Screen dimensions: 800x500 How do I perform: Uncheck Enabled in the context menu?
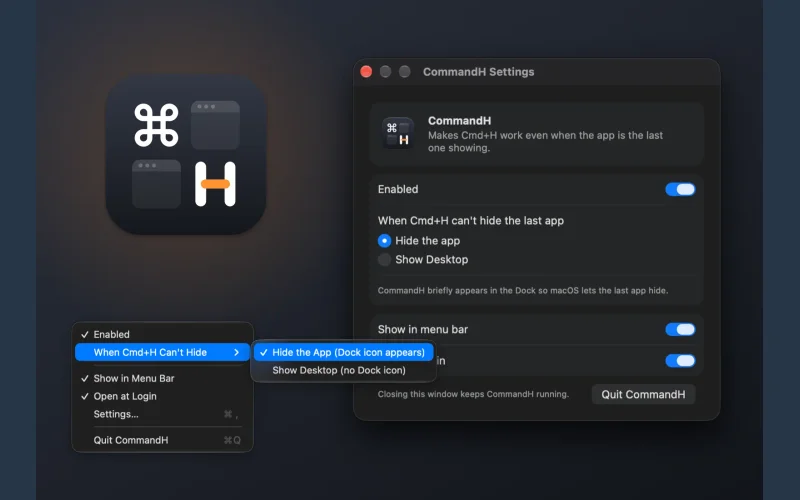[162, 334]
